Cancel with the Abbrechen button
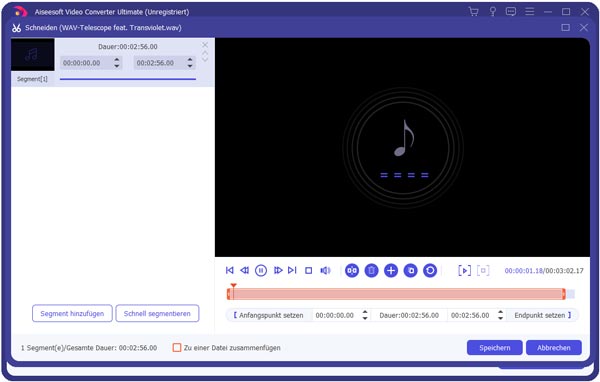This screenshot has width=600, height=382. [554, 348]
